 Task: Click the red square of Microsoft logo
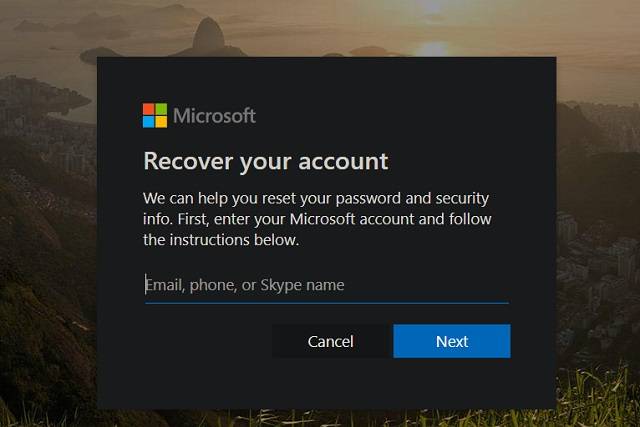(x=149, y=108)
